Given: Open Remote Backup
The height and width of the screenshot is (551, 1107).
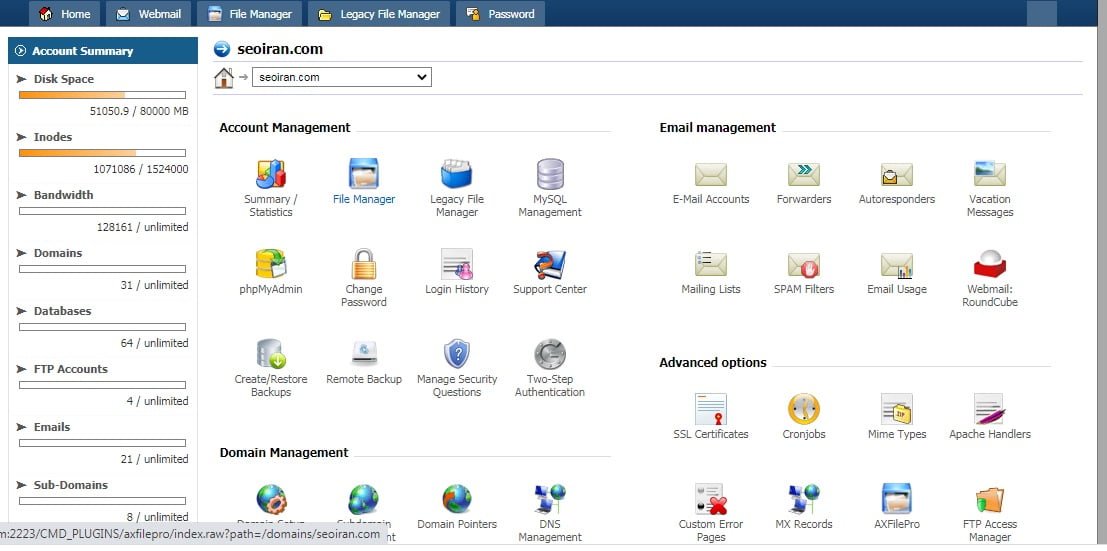Looking at the screenshot, I should [x=364, y=354].
